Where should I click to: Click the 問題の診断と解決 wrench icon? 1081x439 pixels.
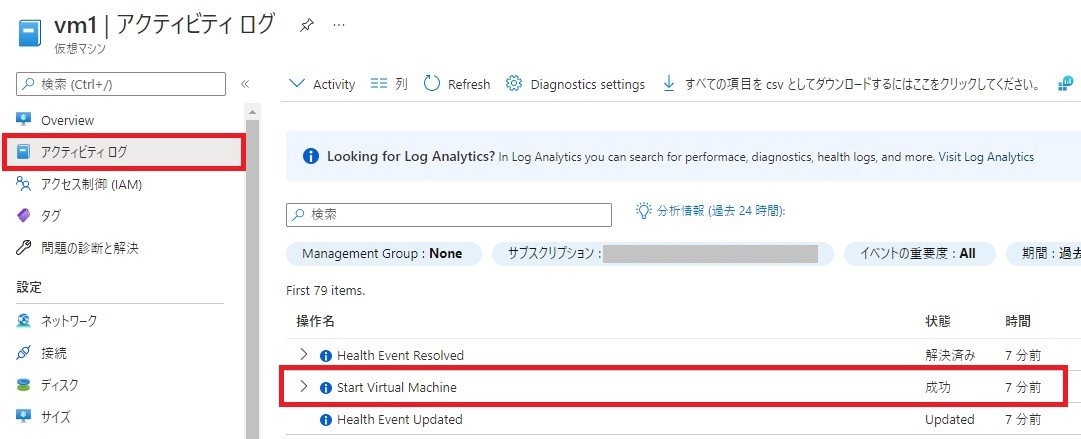[x=24, y=247]
